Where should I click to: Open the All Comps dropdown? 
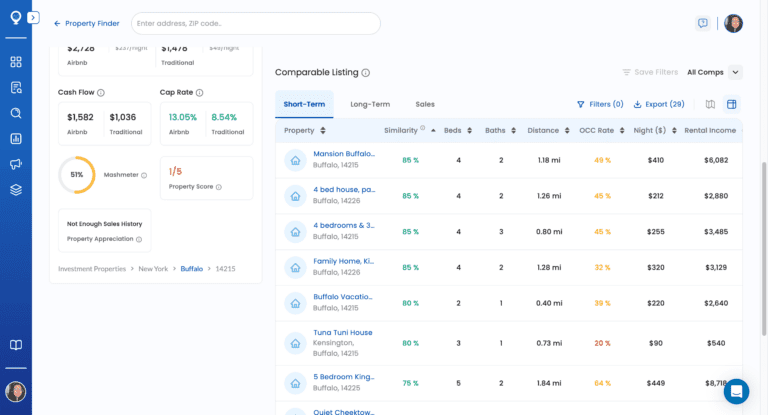point(714,72)
